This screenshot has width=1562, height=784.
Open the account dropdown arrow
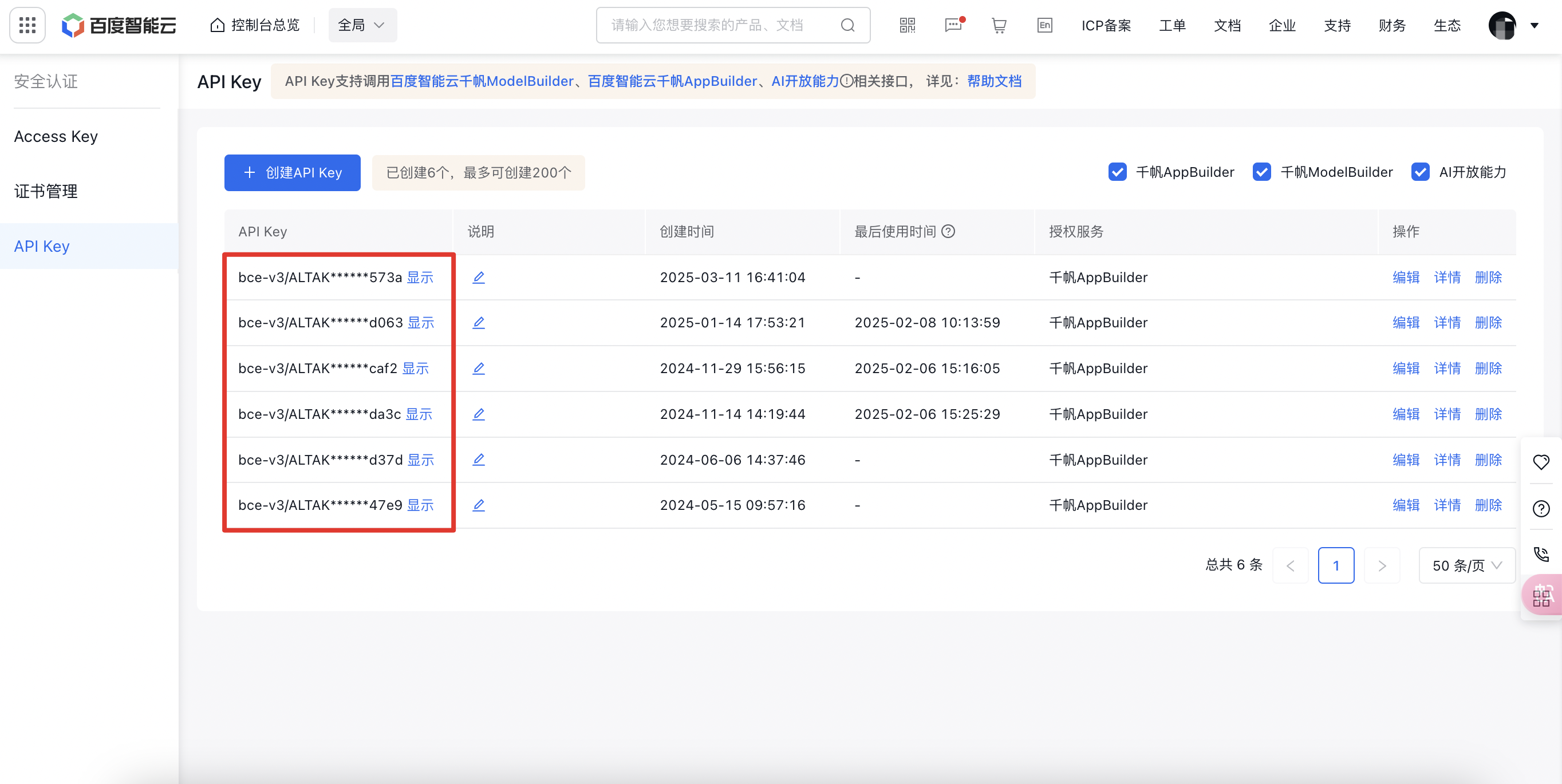click(1535, 25)
